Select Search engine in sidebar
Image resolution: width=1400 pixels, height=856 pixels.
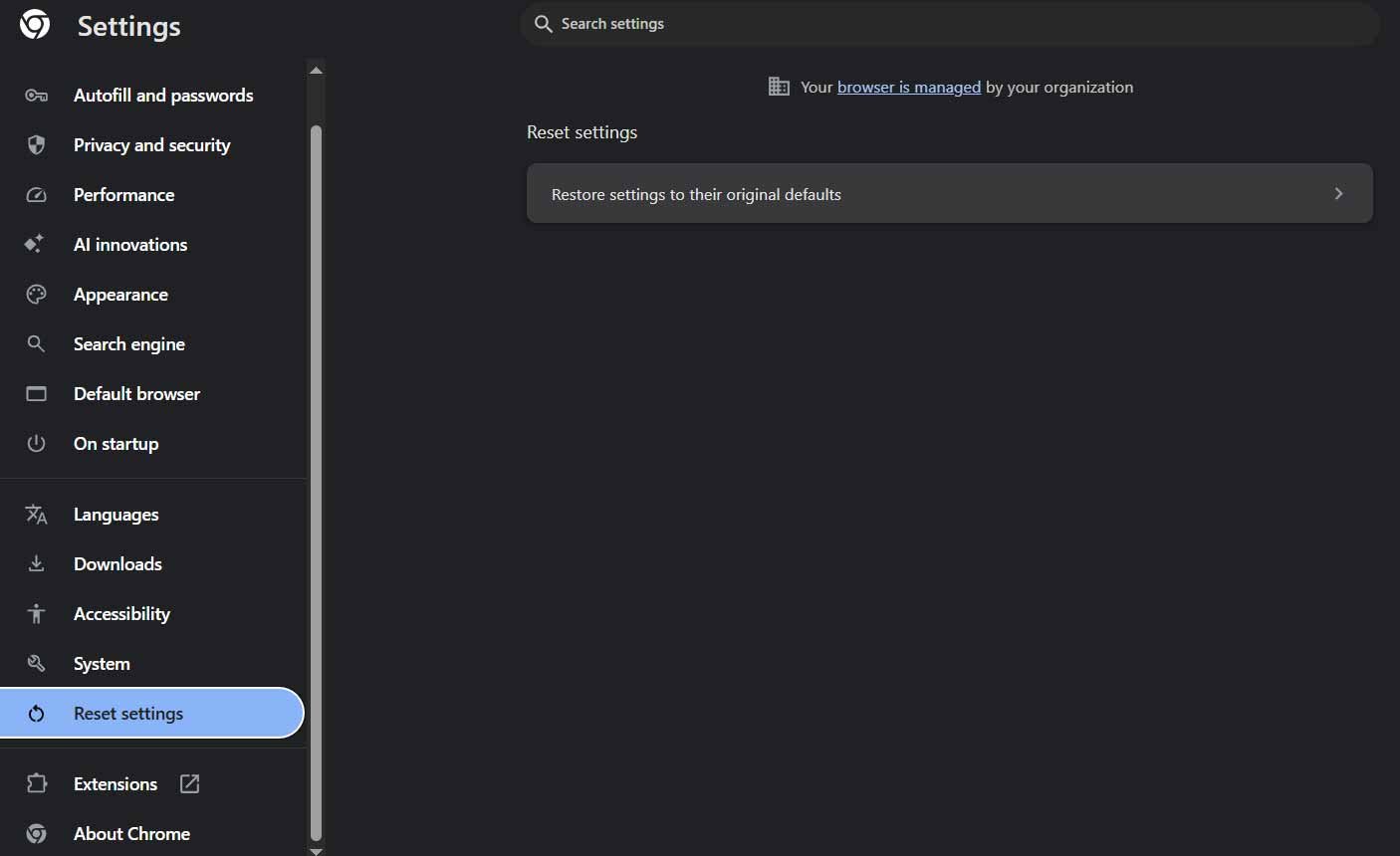click(152, 344)
